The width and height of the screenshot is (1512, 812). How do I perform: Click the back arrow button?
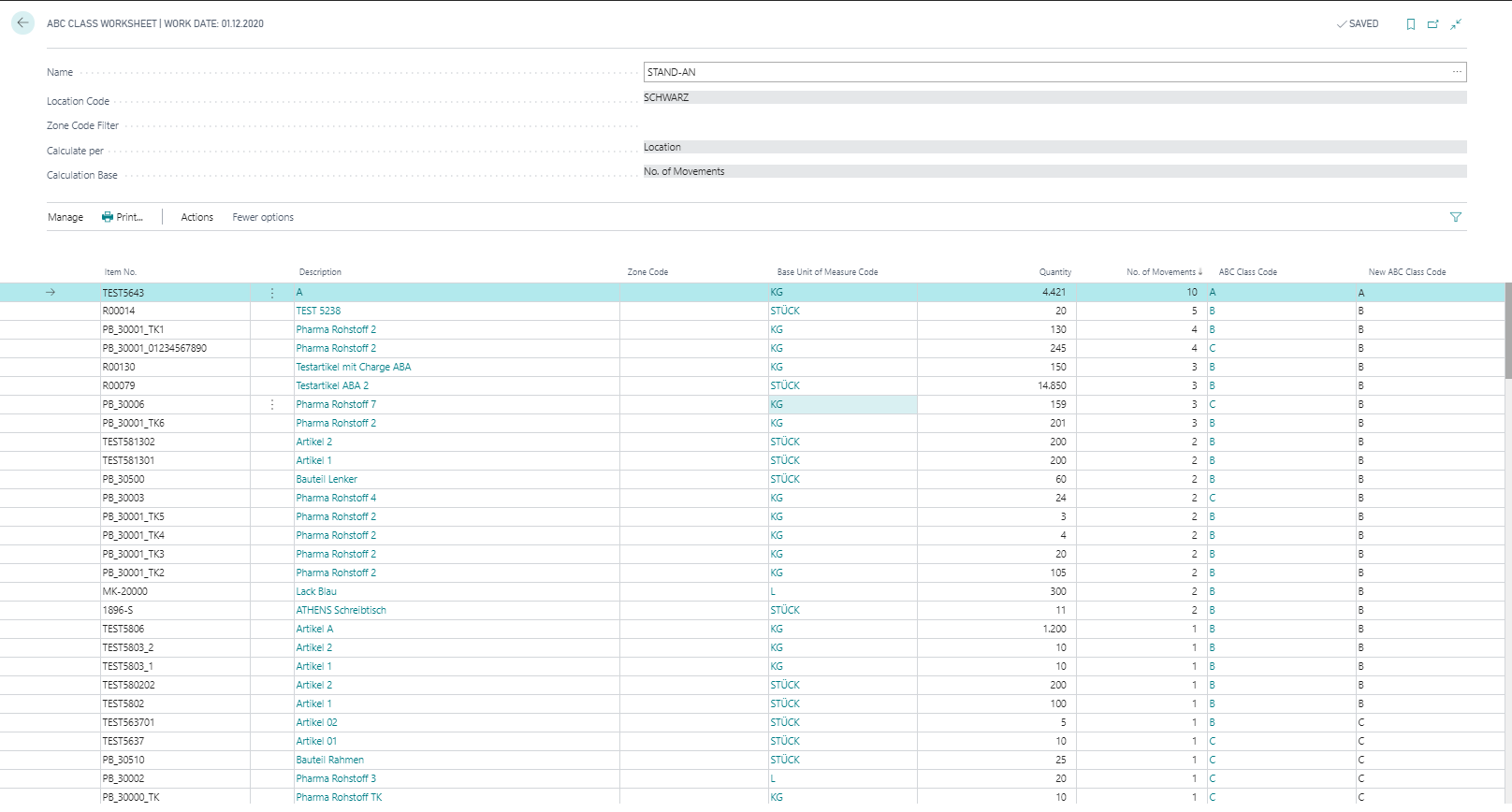[22, 23]
